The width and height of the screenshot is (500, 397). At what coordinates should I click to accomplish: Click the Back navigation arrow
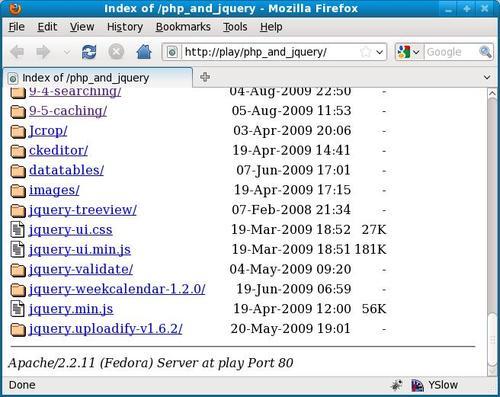click(x=17, y=52)
